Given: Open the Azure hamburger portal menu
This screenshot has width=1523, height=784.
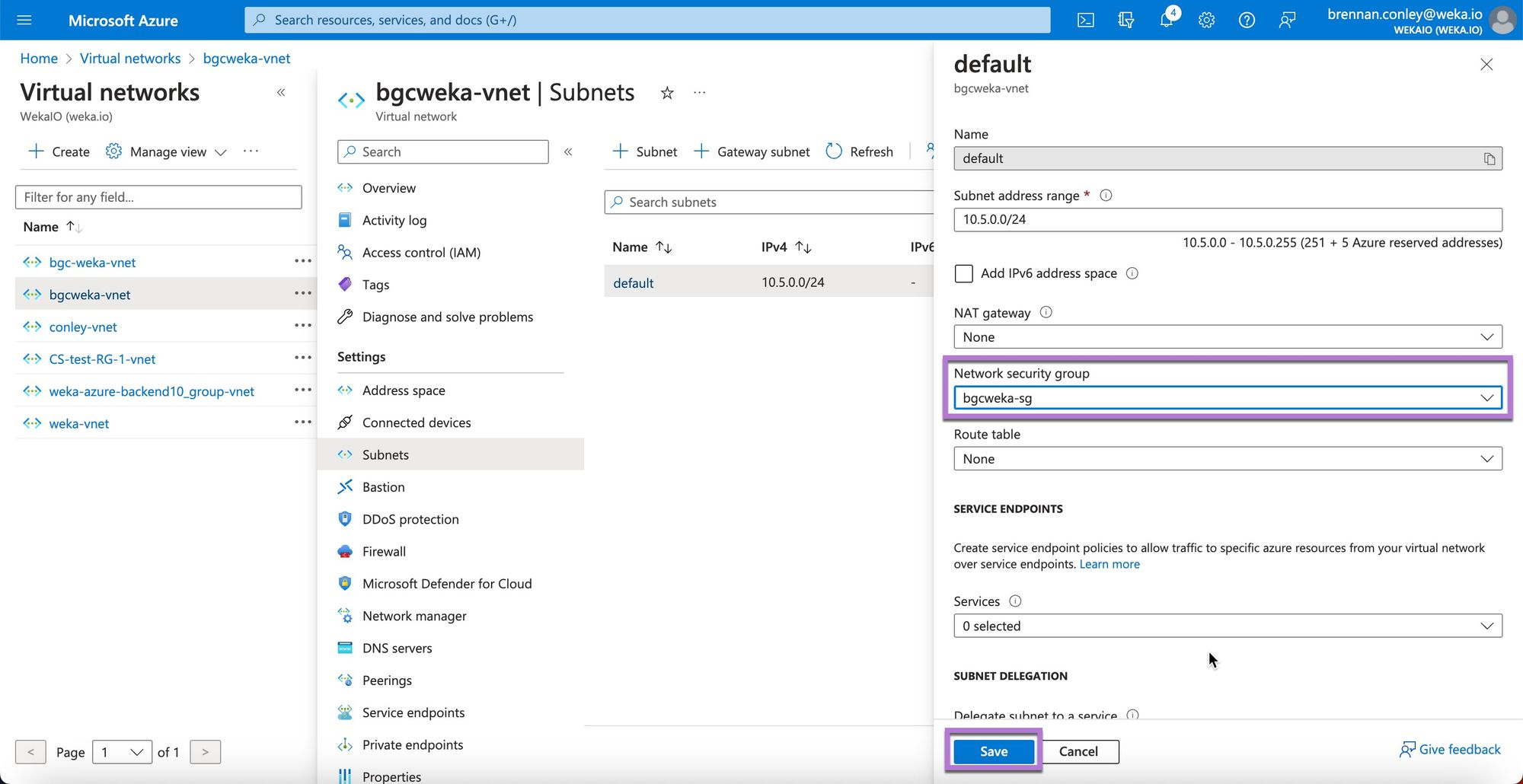Looking at the screenshot, I should coord(24,21).
